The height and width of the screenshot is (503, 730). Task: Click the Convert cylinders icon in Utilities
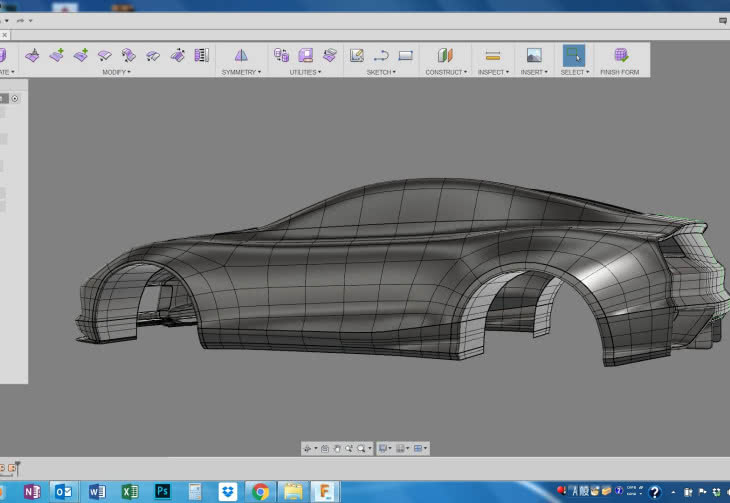point(281,55)
